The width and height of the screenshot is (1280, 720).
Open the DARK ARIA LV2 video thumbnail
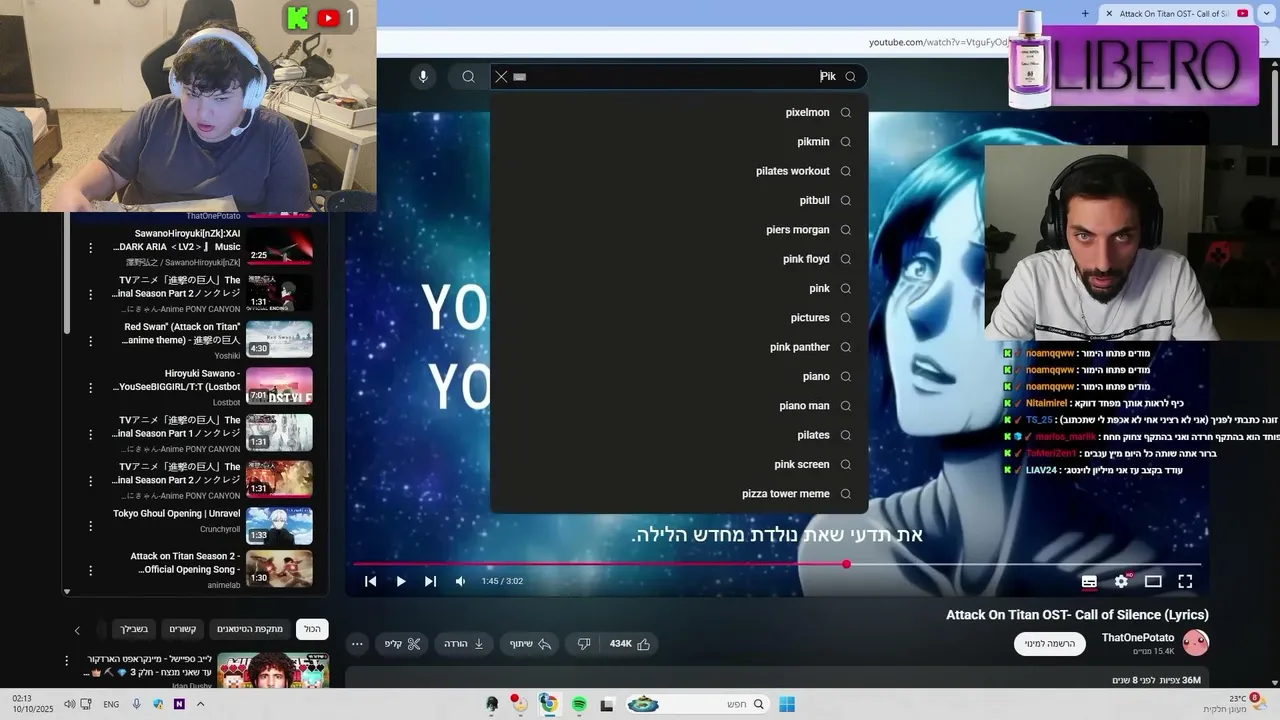(x=279, y=247)
